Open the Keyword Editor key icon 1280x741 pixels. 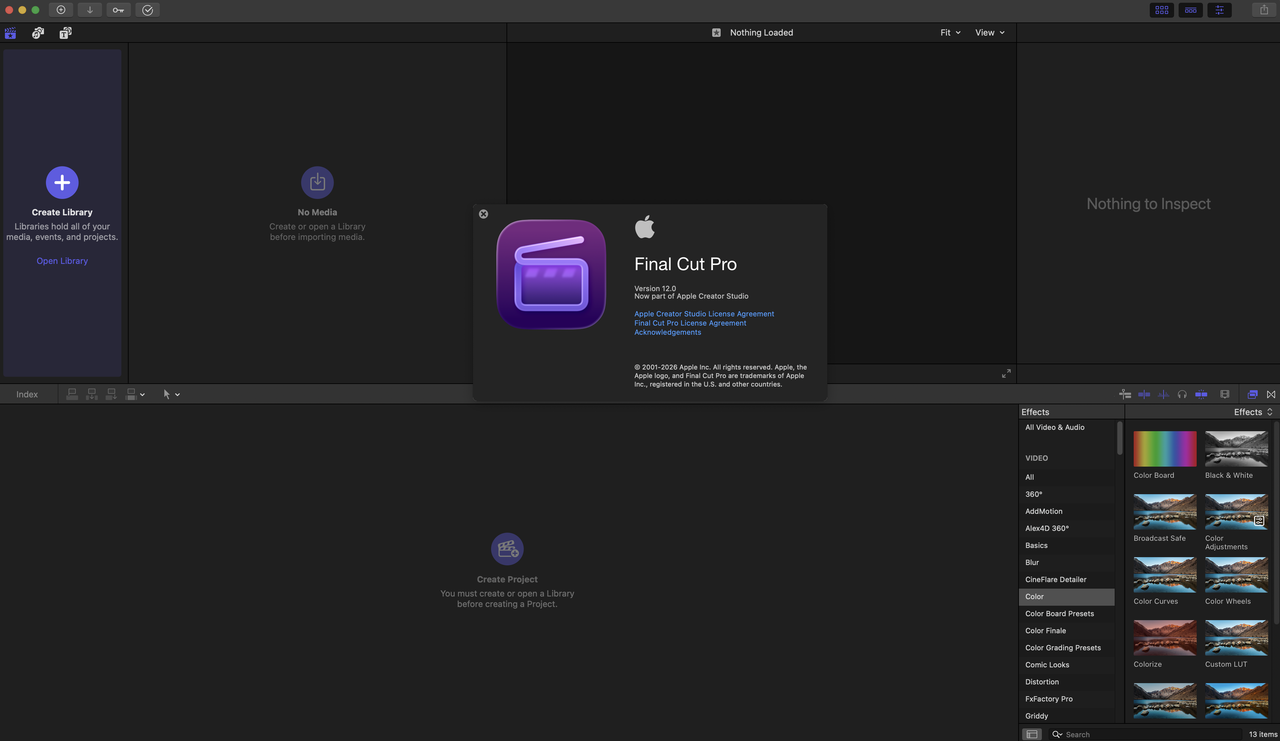tap(118, 10)
